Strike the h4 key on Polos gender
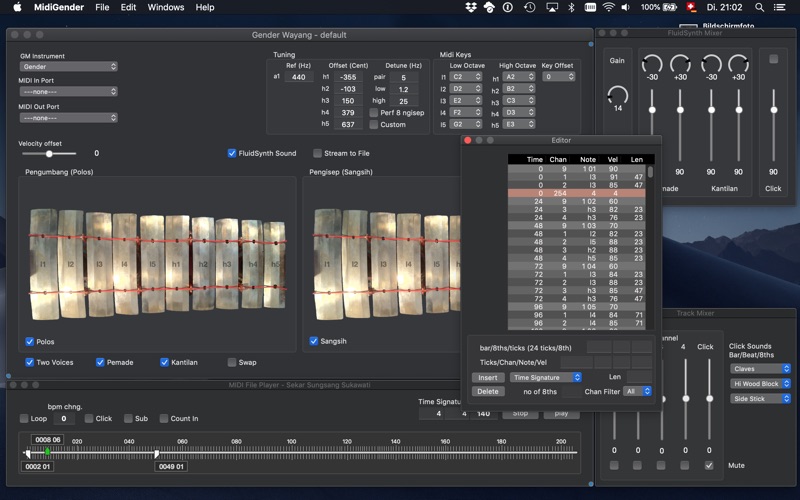 (252, 264)
